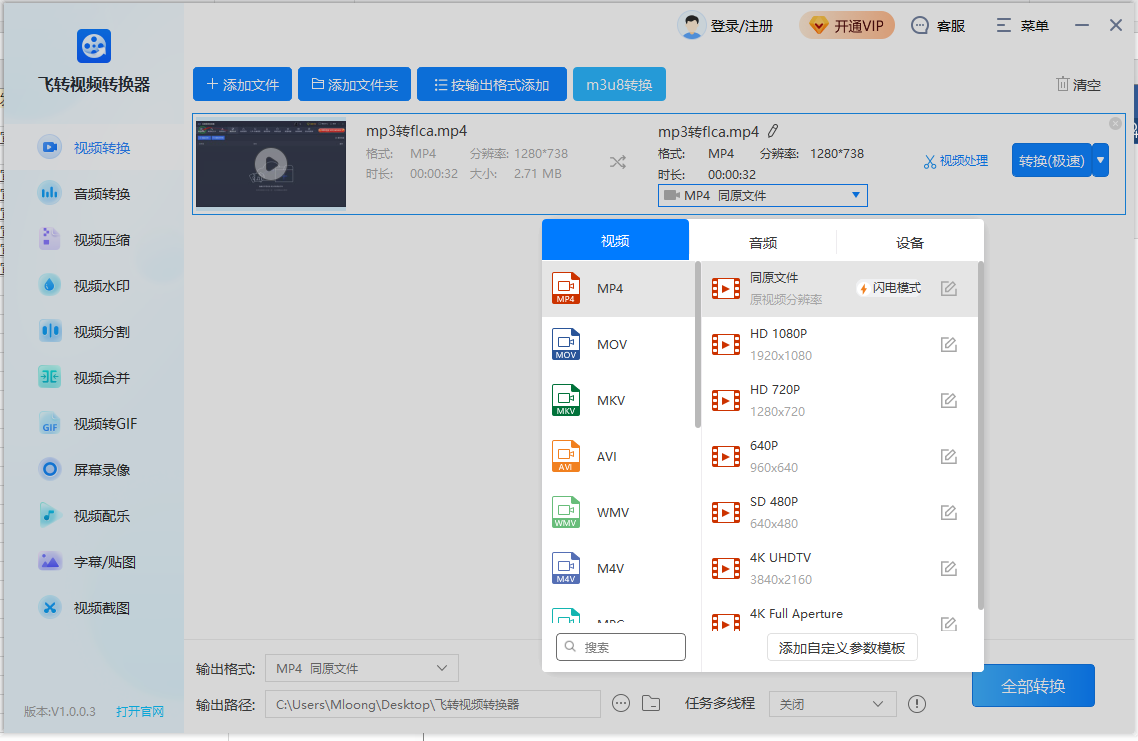Click the format 搜索 search field
The image size is (1138, 741).
coord(621,647)
